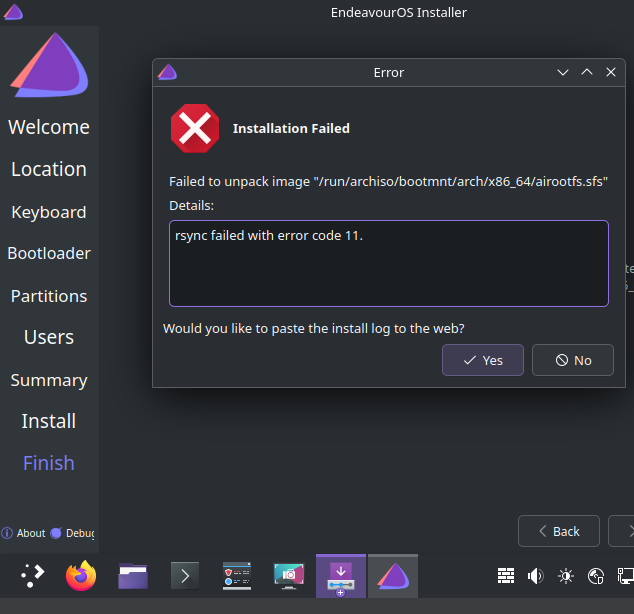Click the 'Installation Failed' heading text

(291, 129)
